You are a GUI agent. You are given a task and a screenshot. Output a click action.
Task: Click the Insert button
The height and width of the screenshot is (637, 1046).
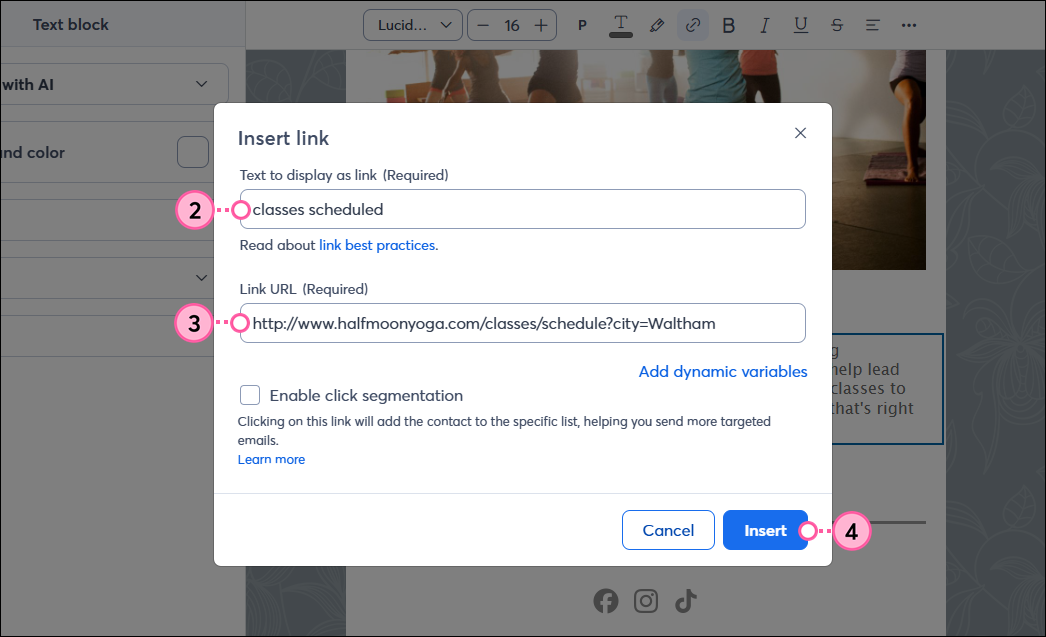765,530
